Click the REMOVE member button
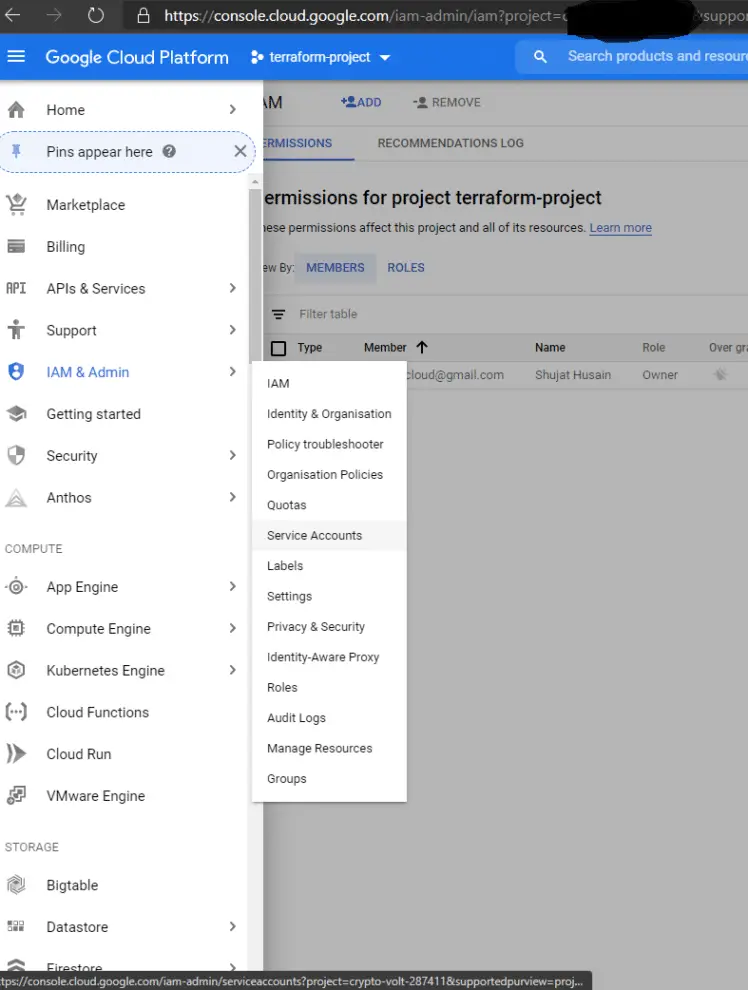Viewport: 748px width, 990px height. [x=447, y=102]
